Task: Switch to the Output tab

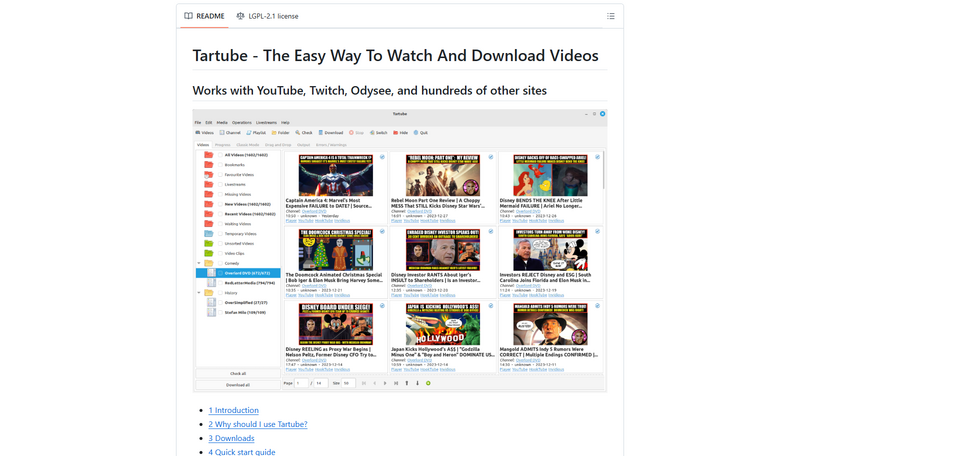Action: click(304, 145)
